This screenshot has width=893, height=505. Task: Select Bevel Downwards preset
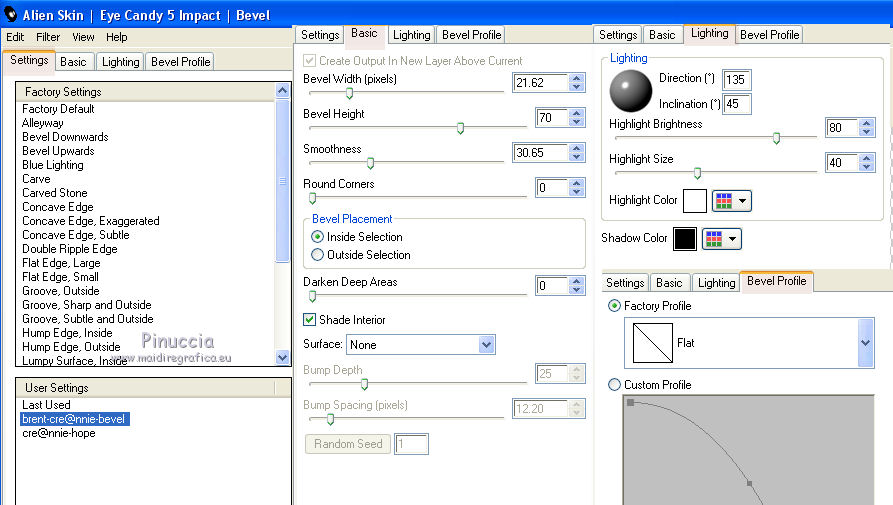tap(65, 137)
